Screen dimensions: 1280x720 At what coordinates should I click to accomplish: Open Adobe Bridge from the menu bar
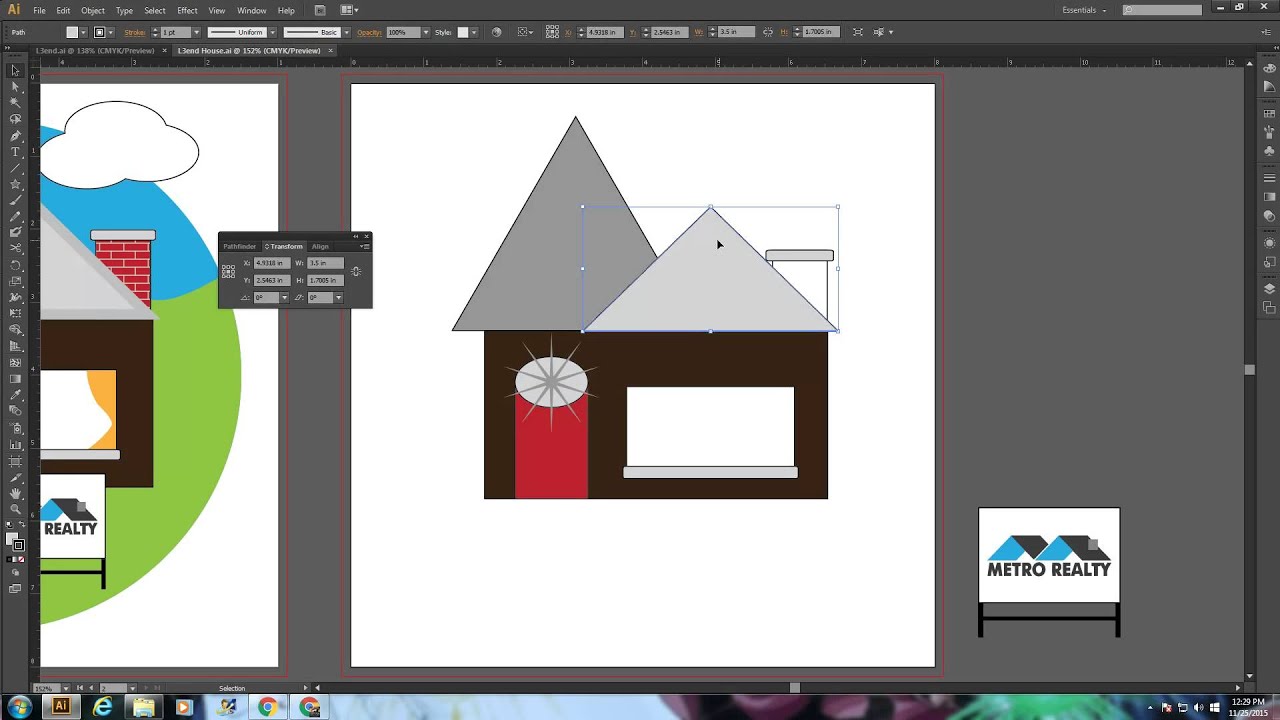click(x=320, y=10)
